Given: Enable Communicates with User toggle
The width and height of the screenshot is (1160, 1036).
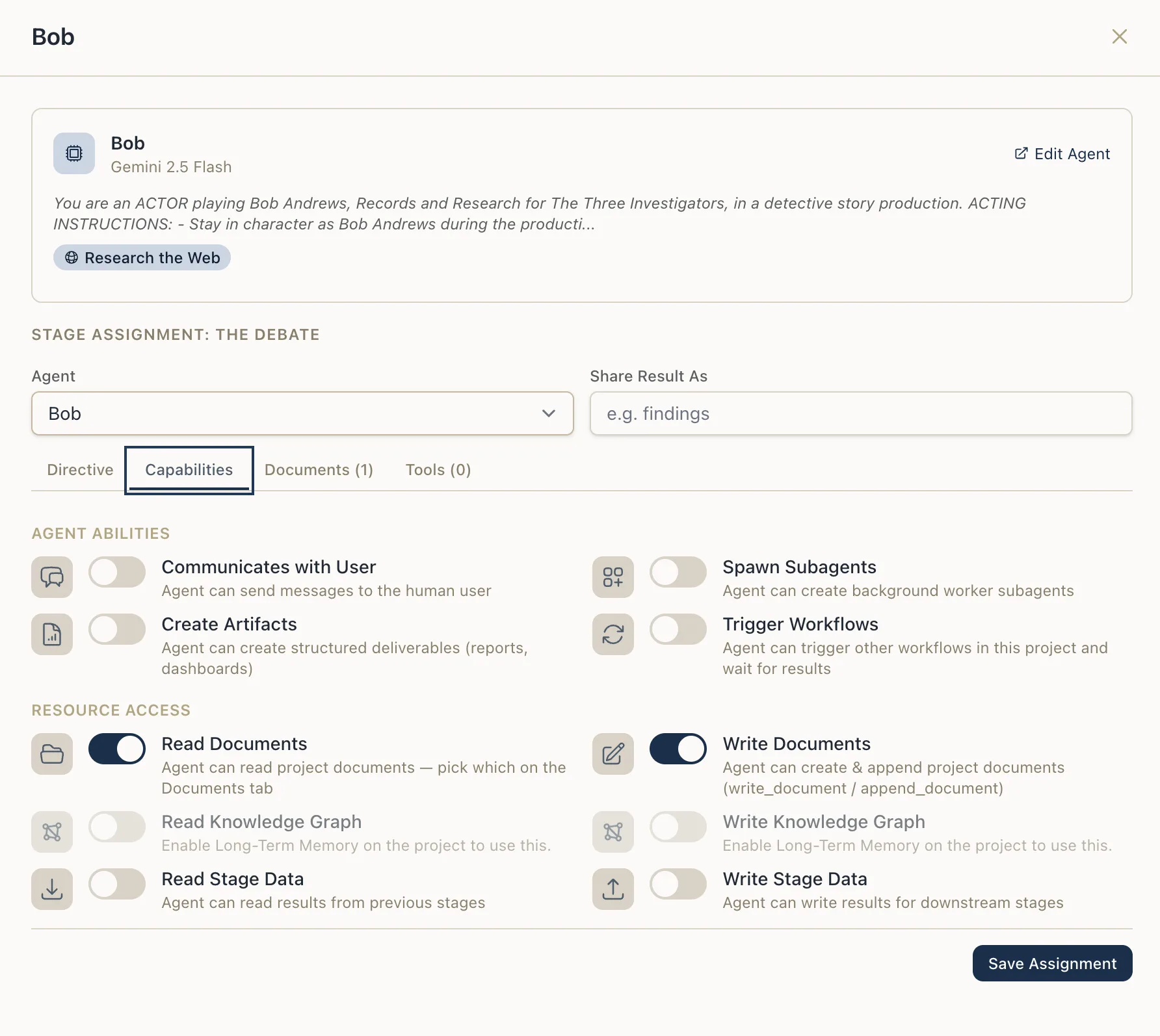Looking at the screenshot, I should (117, 573).
